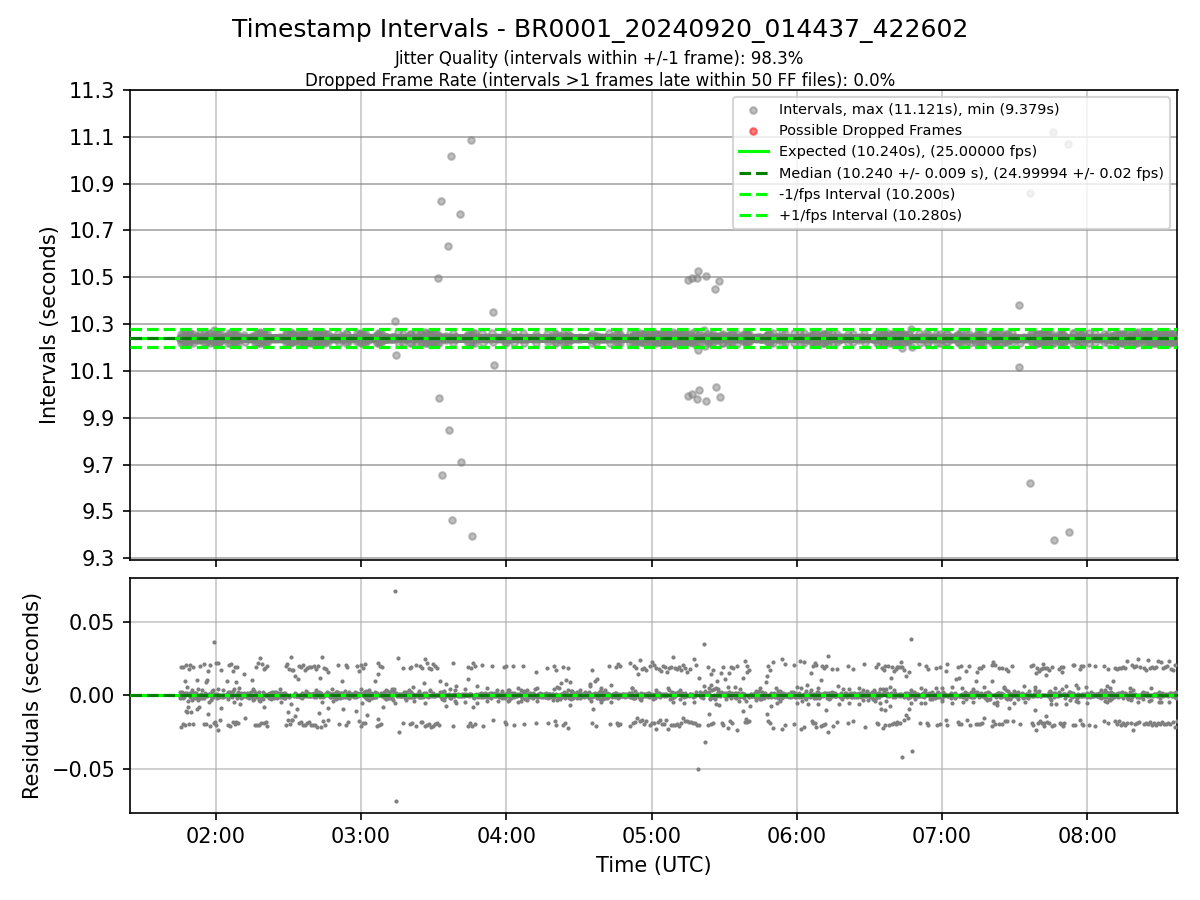Click the 08:00 time axis tick label
This screenshot has width=1200, height=900.
click(1088, 834)
